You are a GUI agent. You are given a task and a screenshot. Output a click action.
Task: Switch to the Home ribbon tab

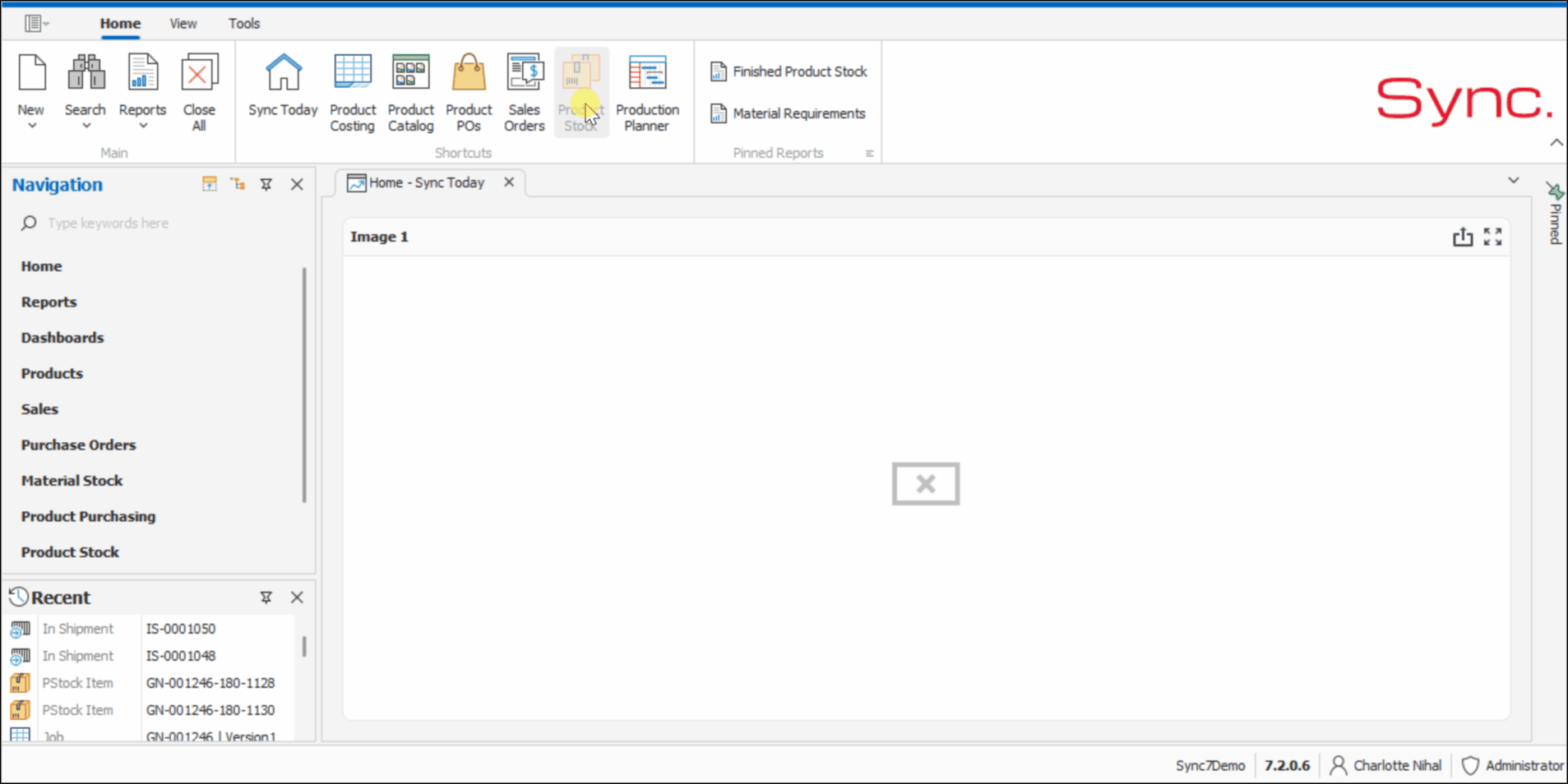[x=120, y=23]
